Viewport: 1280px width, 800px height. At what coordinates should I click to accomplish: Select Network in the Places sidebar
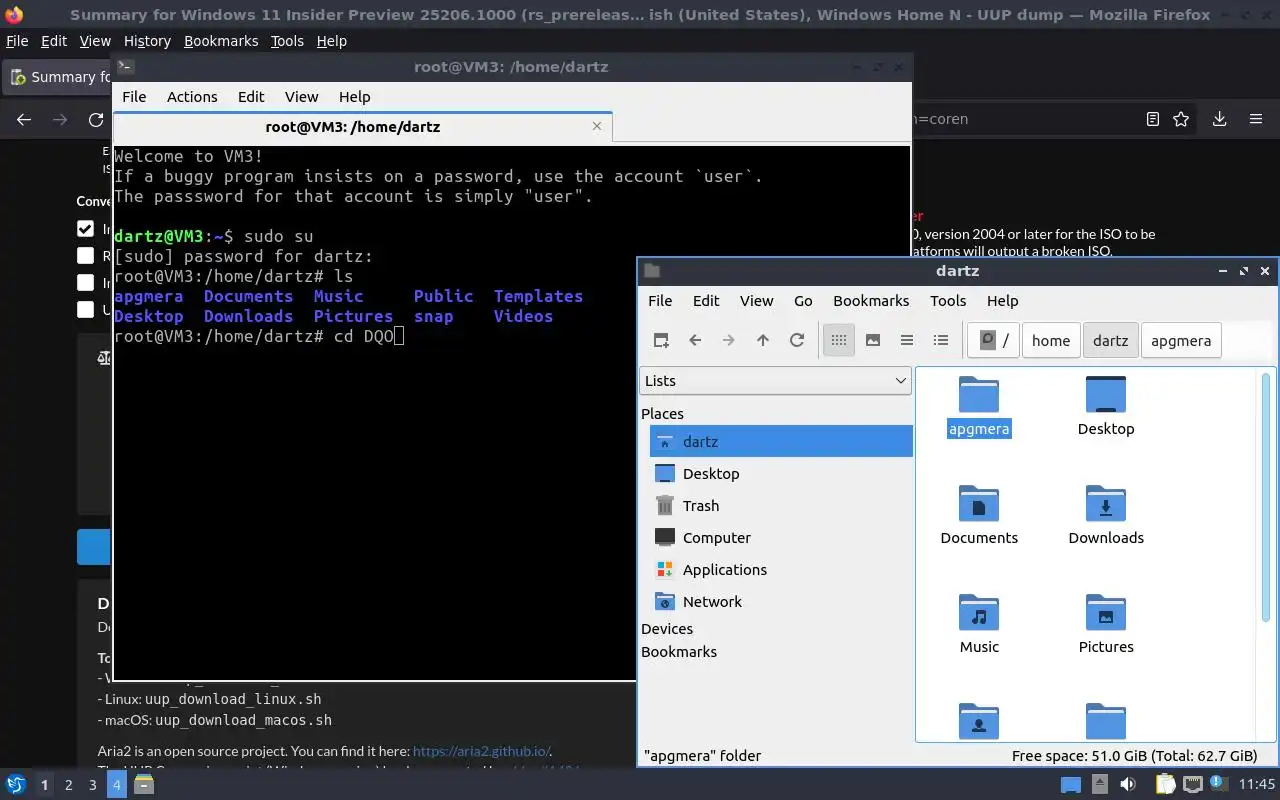[x=781, y=601]
